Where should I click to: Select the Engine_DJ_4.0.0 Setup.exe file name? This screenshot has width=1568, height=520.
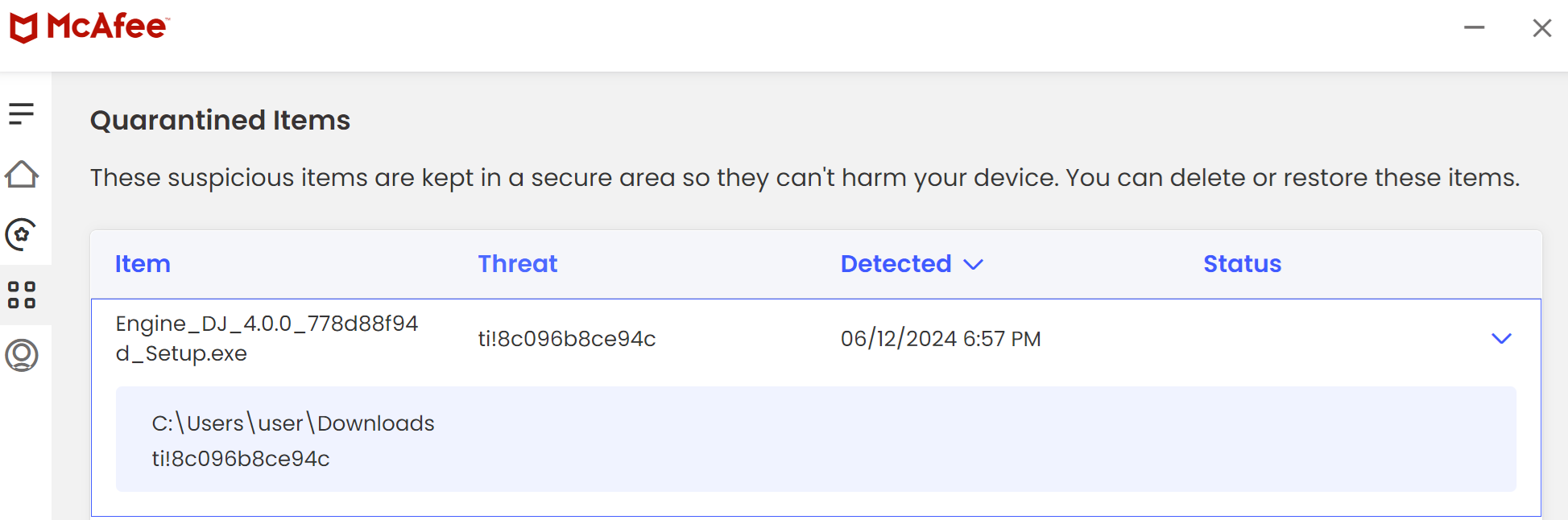coord(267,338)
